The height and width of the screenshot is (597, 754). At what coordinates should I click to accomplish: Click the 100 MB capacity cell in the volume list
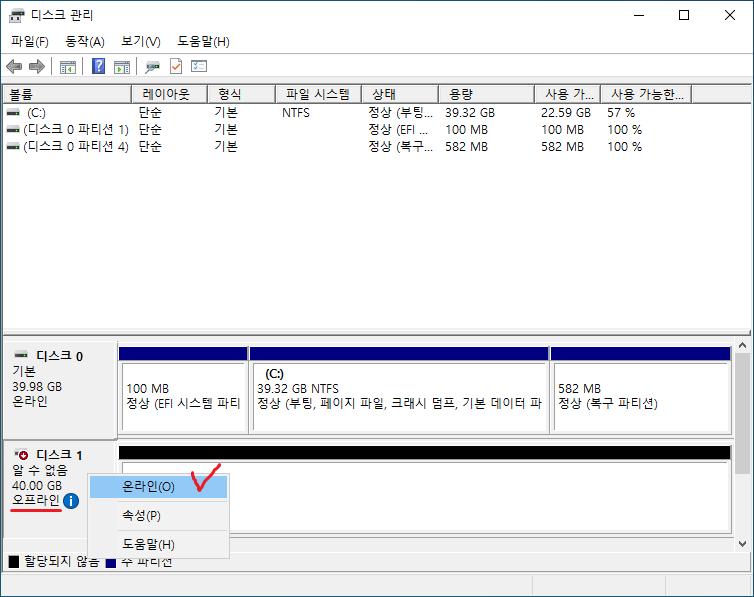coord(466,130)
